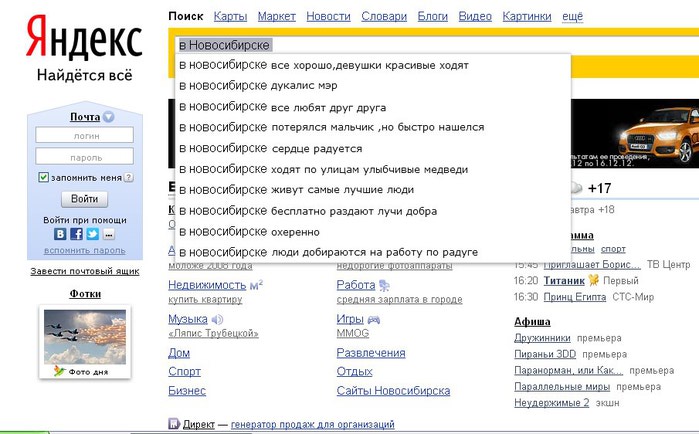Open the Музыка link
The image size is (699, 434).
pyautogui.click(x=188, y=319)
